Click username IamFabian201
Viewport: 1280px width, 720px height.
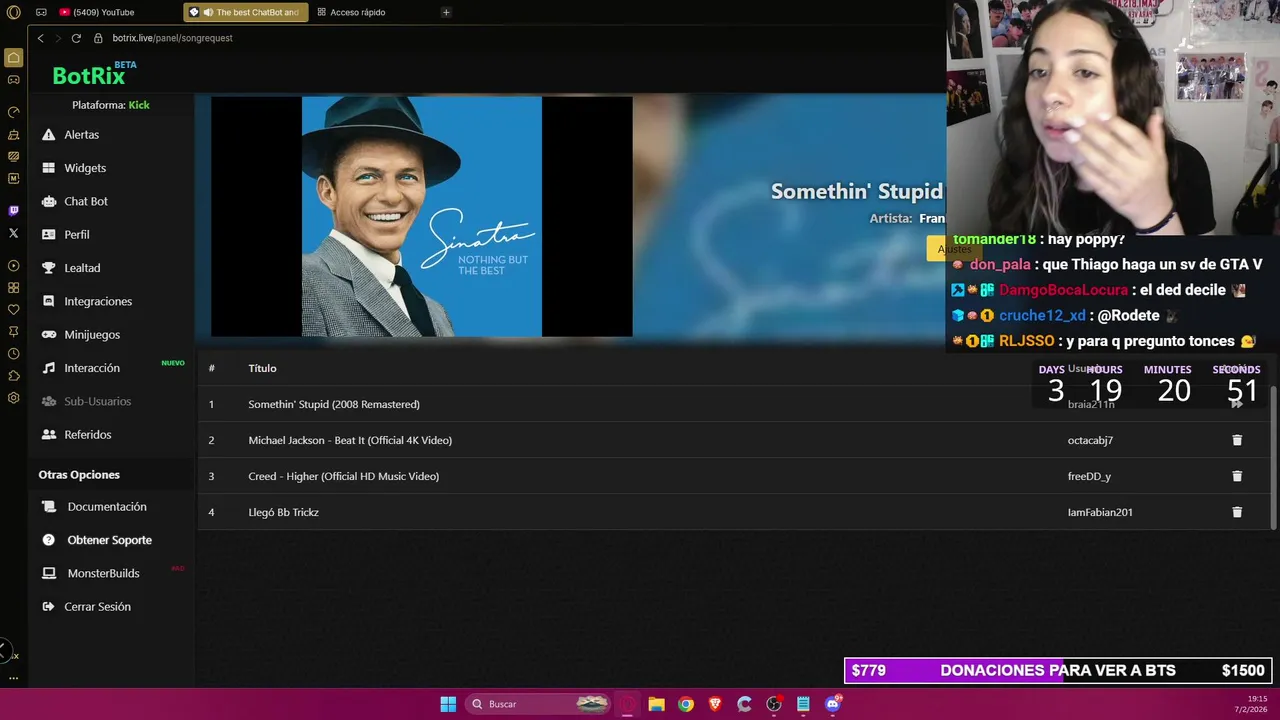point(1100,512)
